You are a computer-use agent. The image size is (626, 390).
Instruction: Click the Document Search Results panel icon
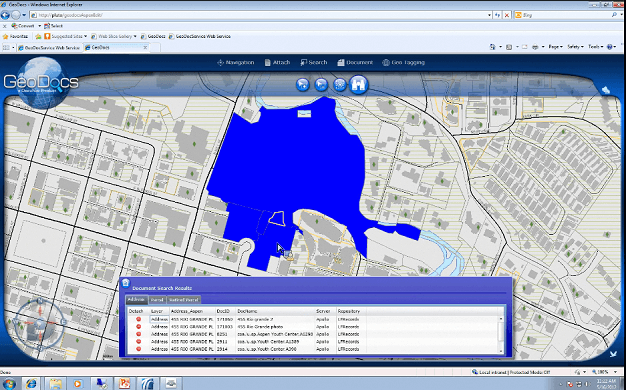click(125, 283)
